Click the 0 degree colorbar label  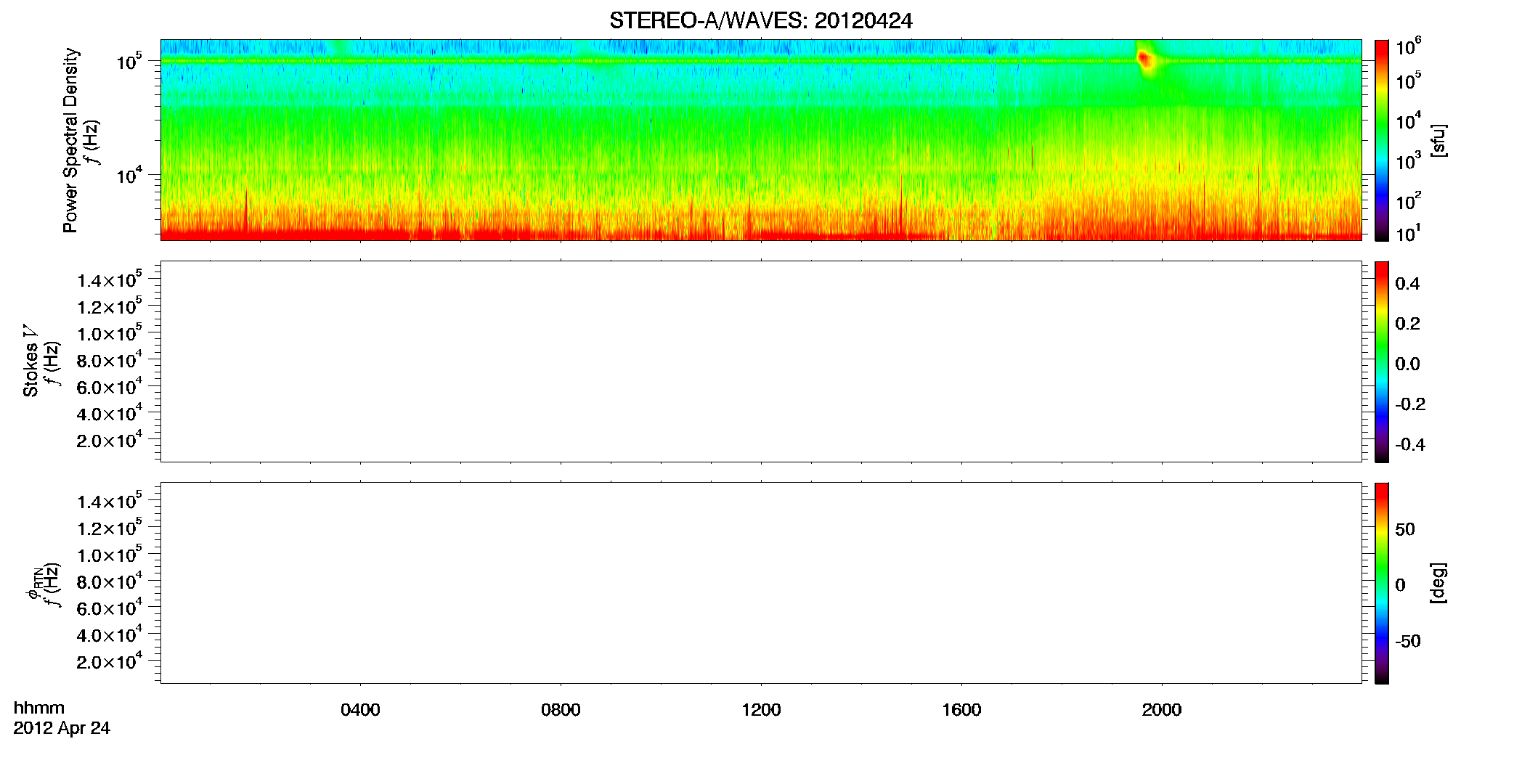(x=1401, y=585)
